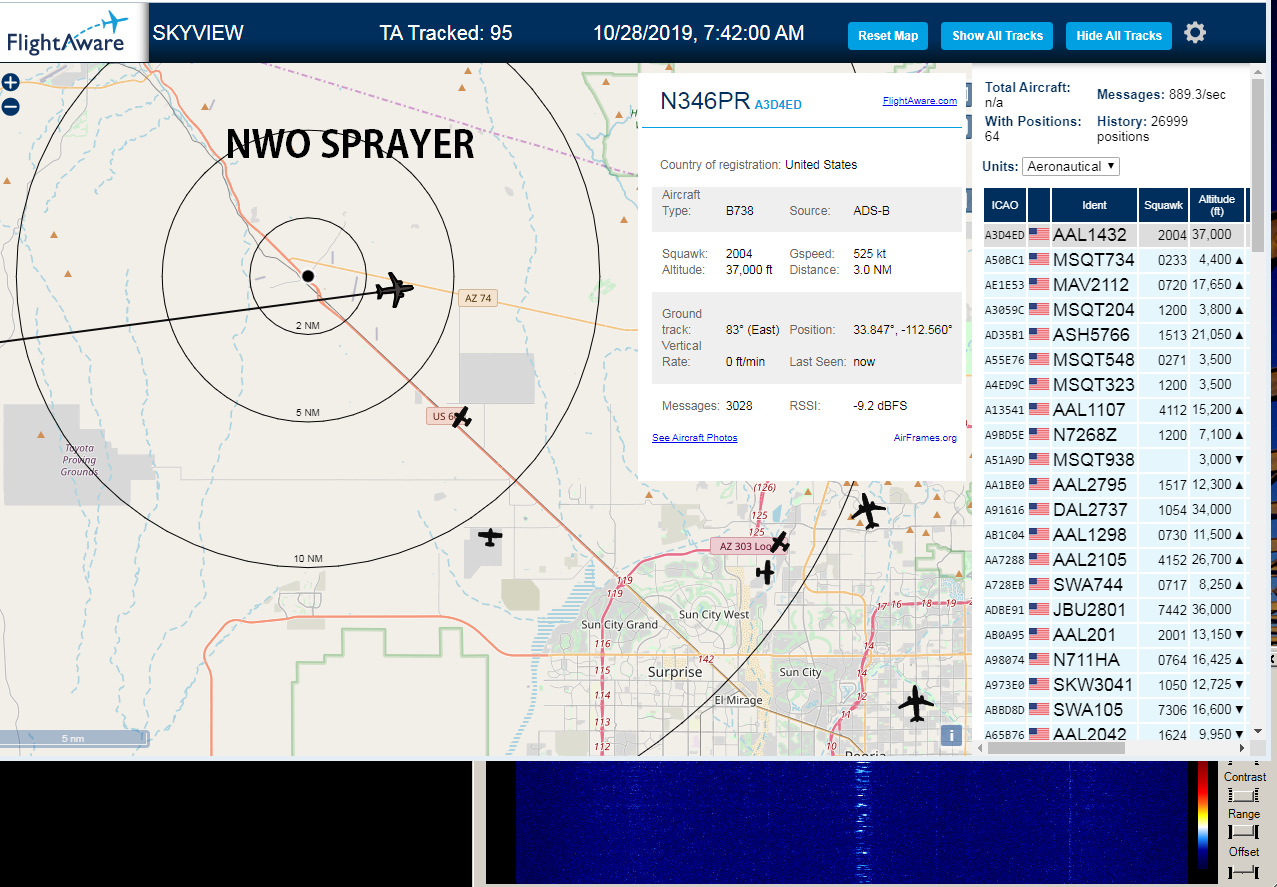Screen dimensions: 1277x887
Task: Select the AAL1298 aircraft row
Action: coord(1116,535)
